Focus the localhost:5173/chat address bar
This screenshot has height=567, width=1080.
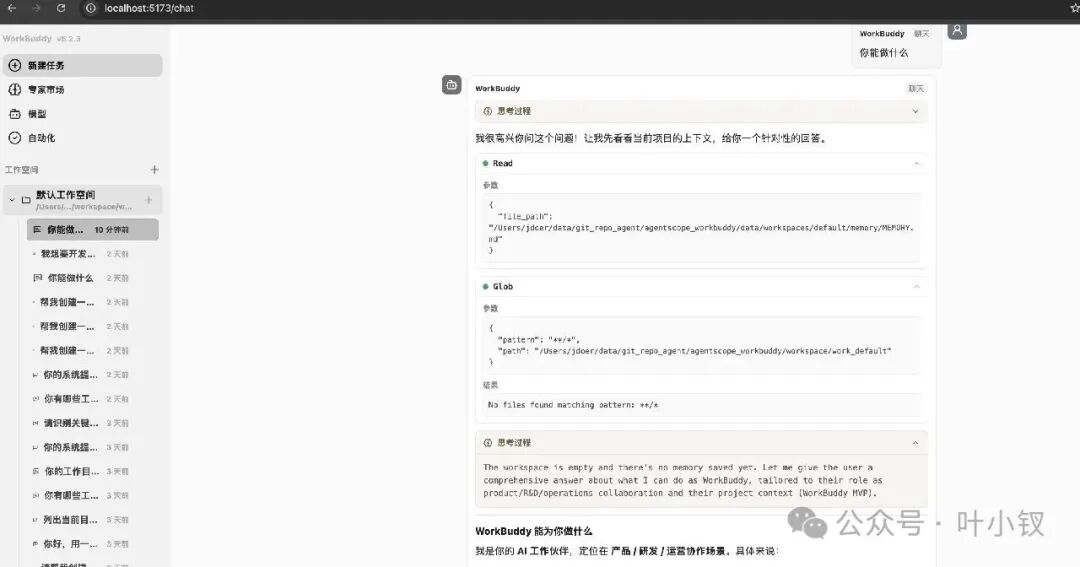point(149,8)
